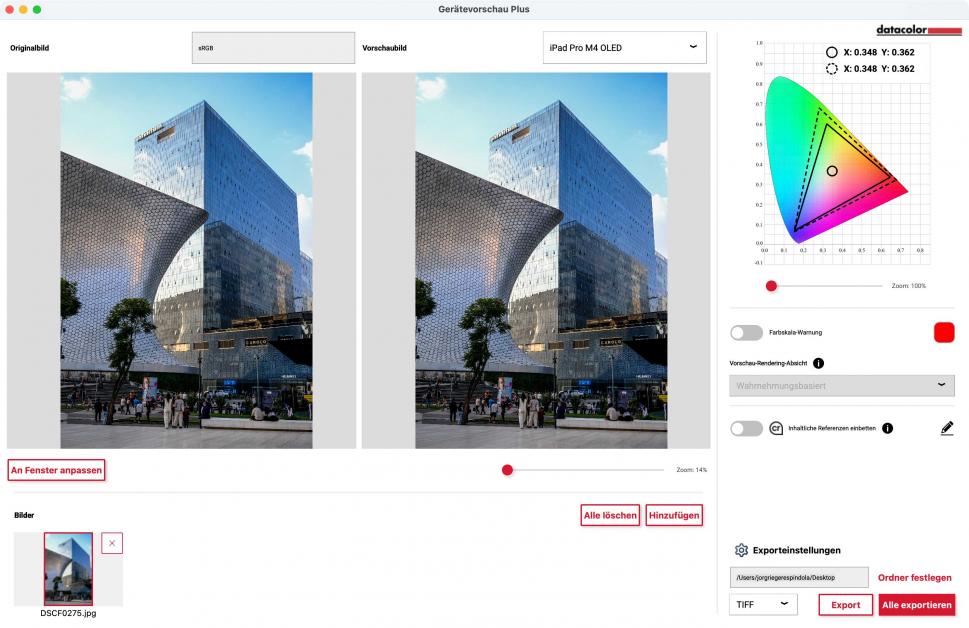Click the Zoom: 100% label
This screenshot has height=628, width=969.
tap(908, 286)
